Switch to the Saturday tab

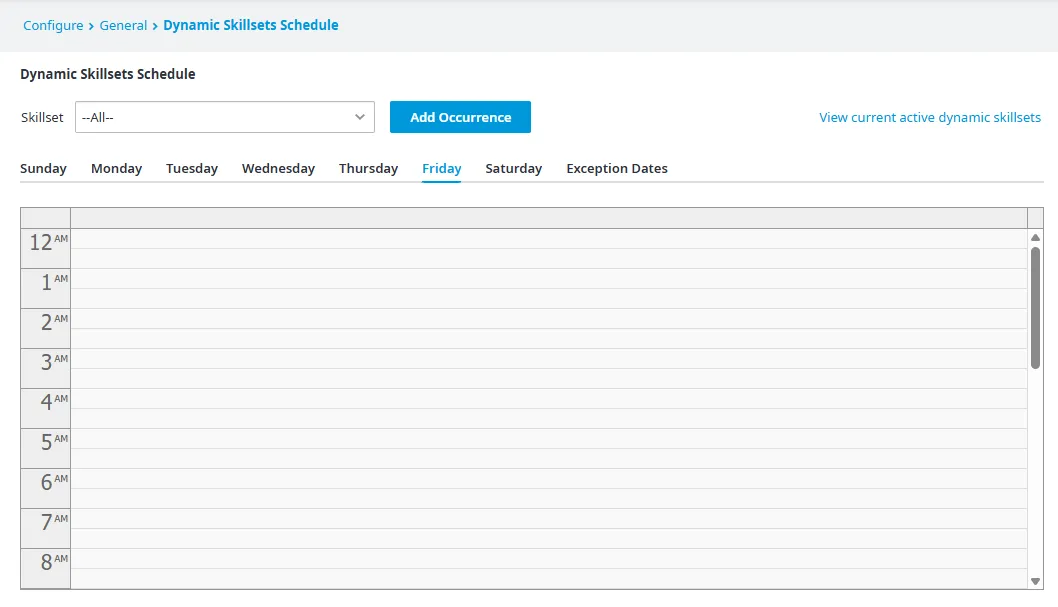coord(513,169)
